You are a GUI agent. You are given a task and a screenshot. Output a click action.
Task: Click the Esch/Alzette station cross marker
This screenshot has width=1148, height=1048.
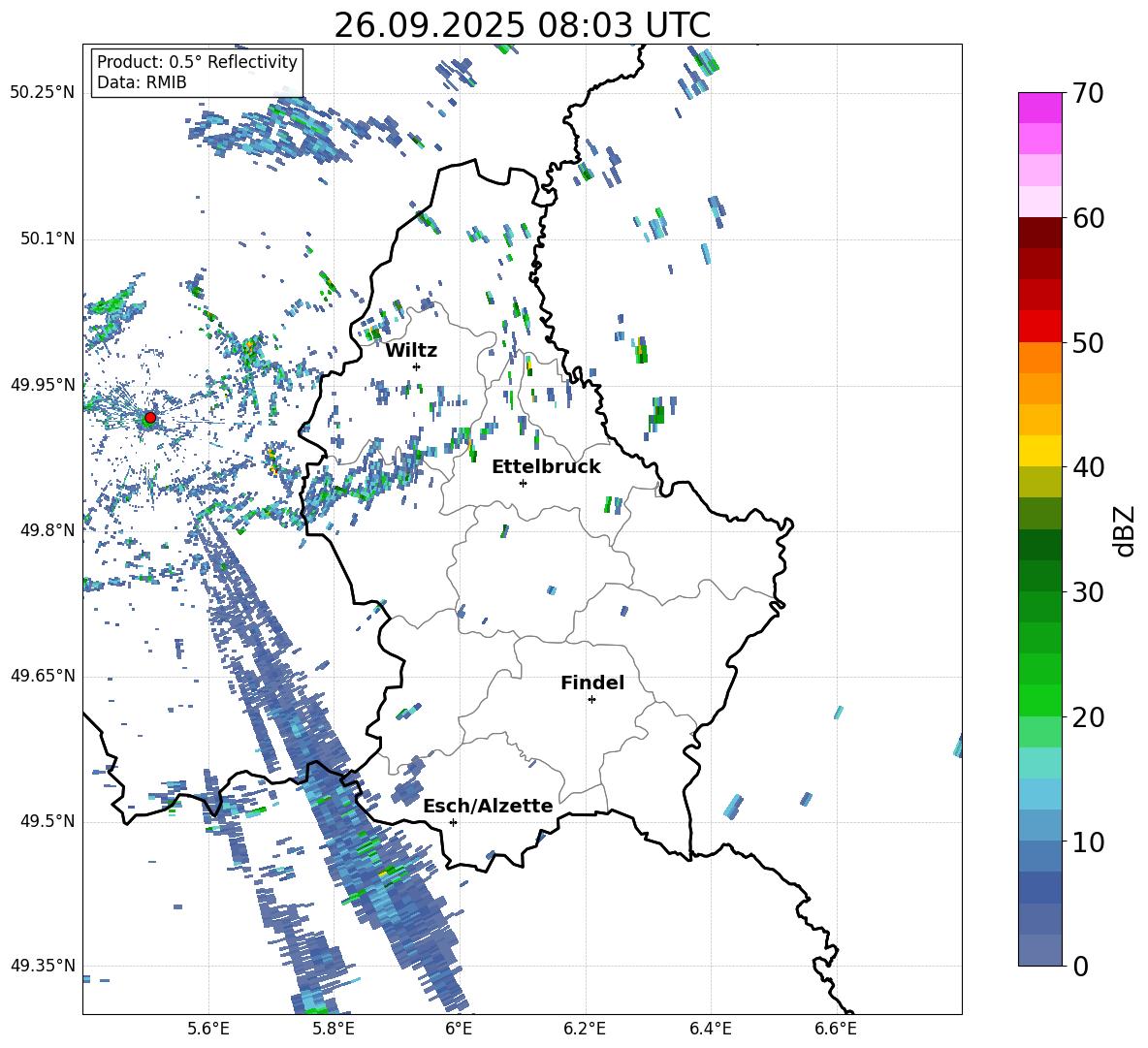point(453,822)
